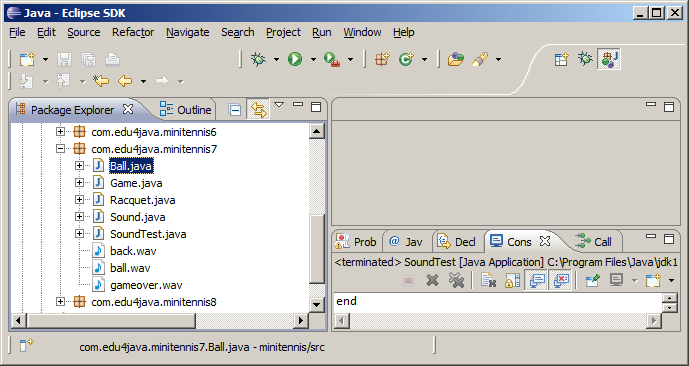Viewport: 689px width, 366px height.
Task: Close the Cons (Console) tab
Action: pyautogui.click(x=545, y=241)
